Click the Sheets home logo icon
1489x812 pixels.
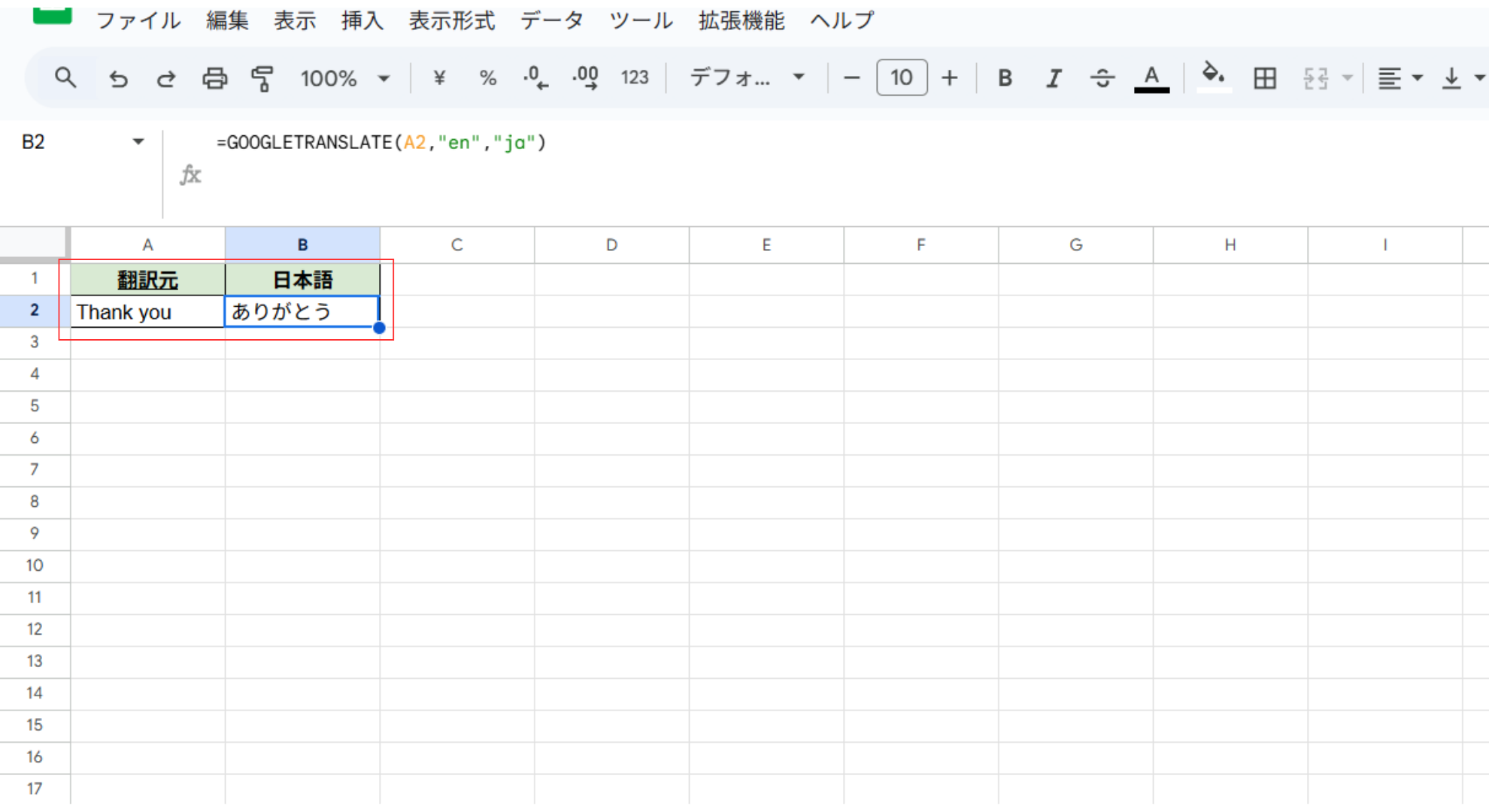click(x=53, y=15)
